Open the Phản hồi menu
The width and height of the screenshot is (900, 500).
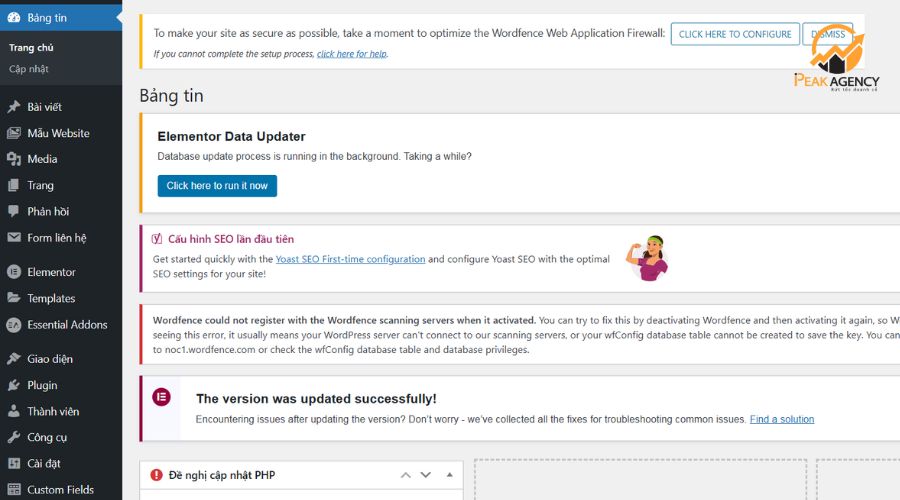[x=61, y=211]
